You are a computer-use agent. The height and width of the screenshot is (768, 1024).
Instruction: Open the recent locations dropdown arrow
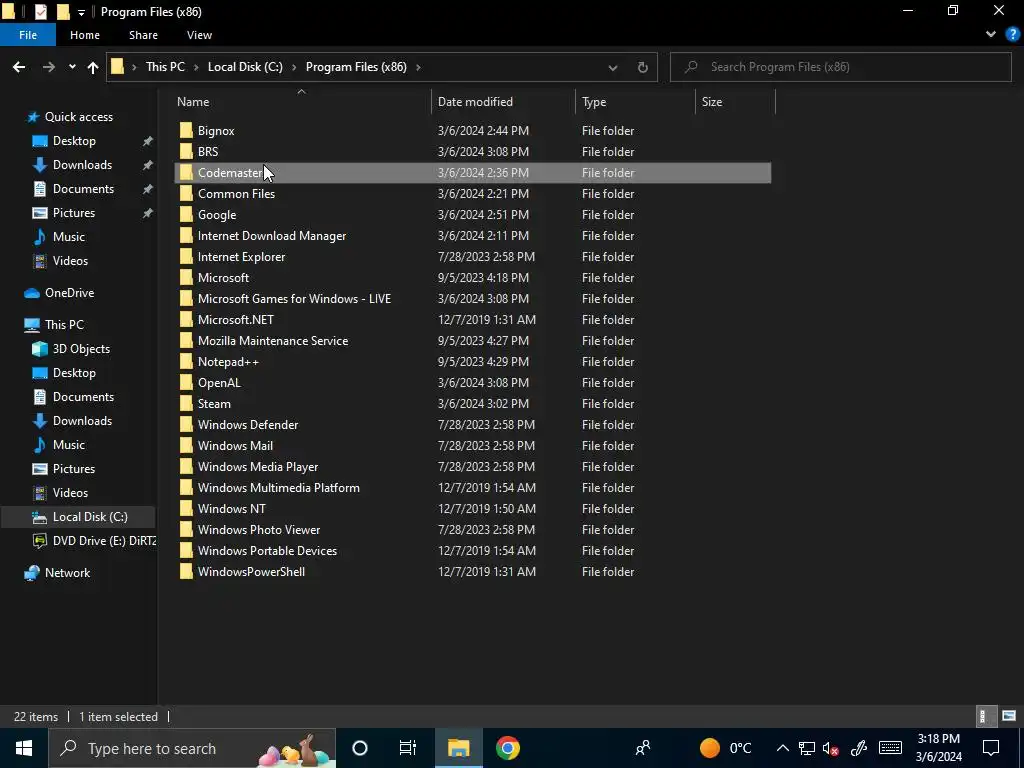pos(72,67)
